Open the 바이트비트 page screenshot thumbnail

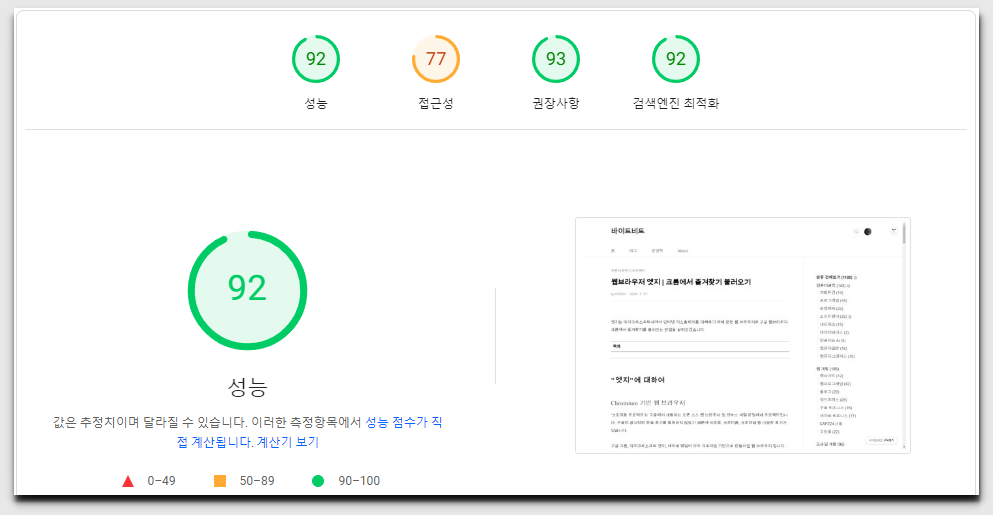point(743,335)
